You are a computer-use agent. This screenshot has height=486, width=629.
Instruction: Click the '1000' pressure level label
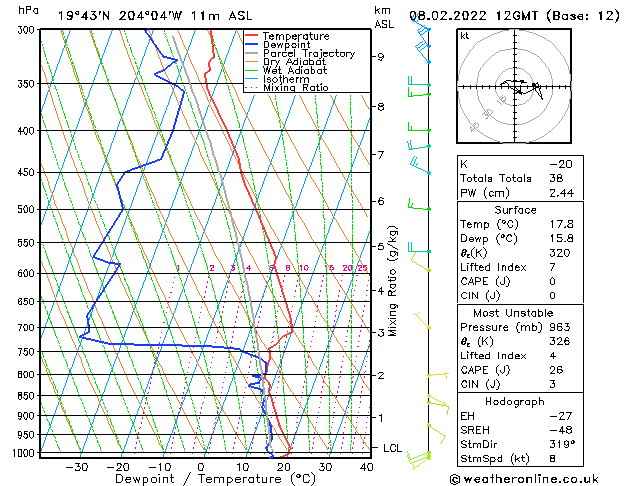pyautogui.click(x=26, y=453)
